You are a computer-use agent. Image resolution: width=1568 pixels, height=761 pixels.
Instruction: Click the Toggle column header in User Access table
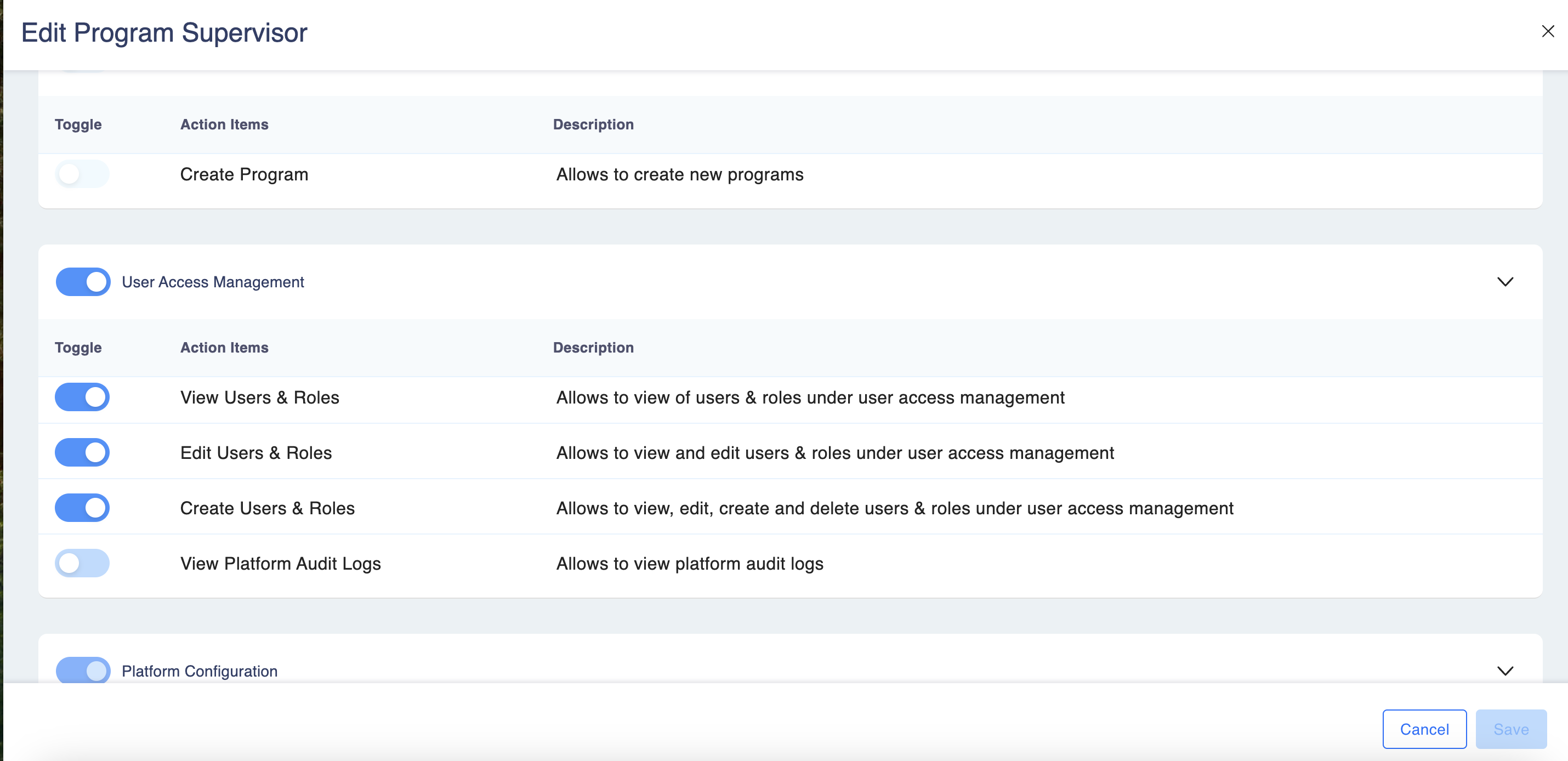[x=78, y=348]
